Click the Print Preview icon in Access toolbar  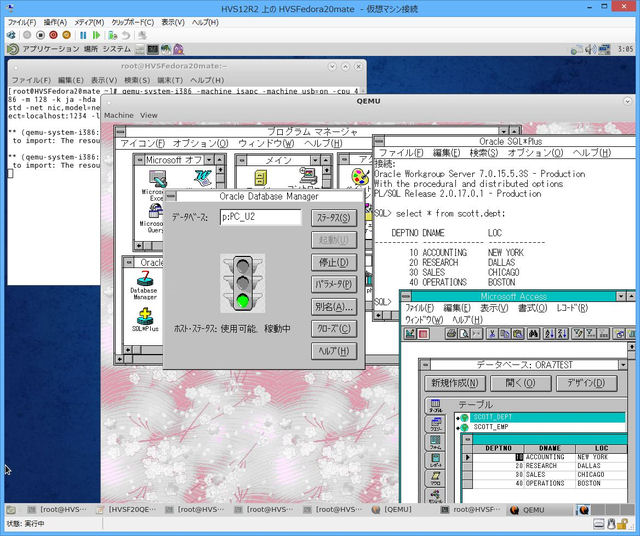[464, 334]
